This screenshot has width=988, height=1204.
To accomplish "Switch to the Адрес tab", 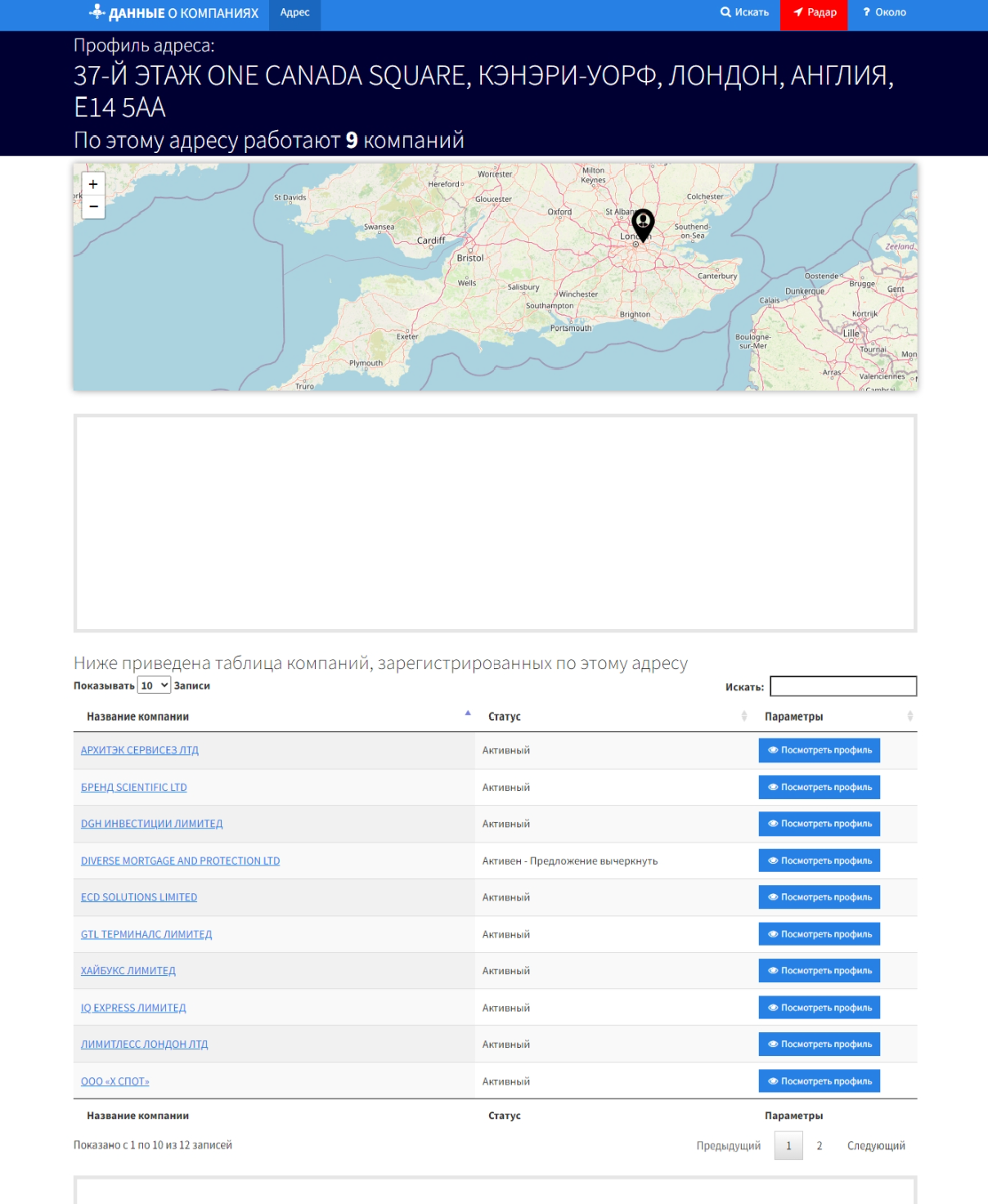I will pyautogui.click(x=294, y=12).
